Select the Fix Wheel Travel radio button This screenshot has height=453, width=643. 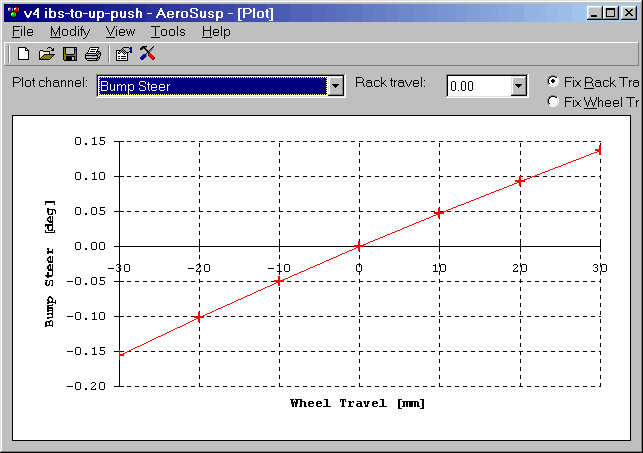pos(553,101)
